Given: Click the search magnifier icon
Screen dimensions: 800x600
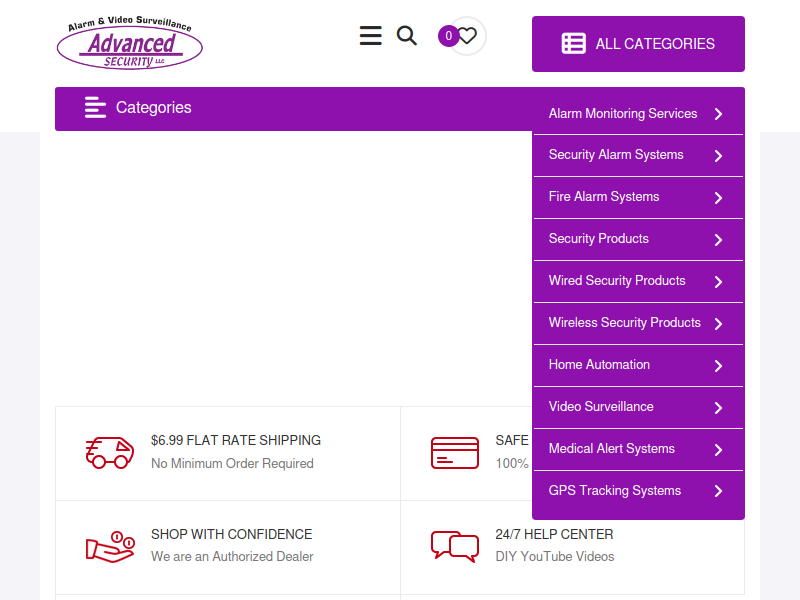Looking at the screenshot, I should [407, 36].
